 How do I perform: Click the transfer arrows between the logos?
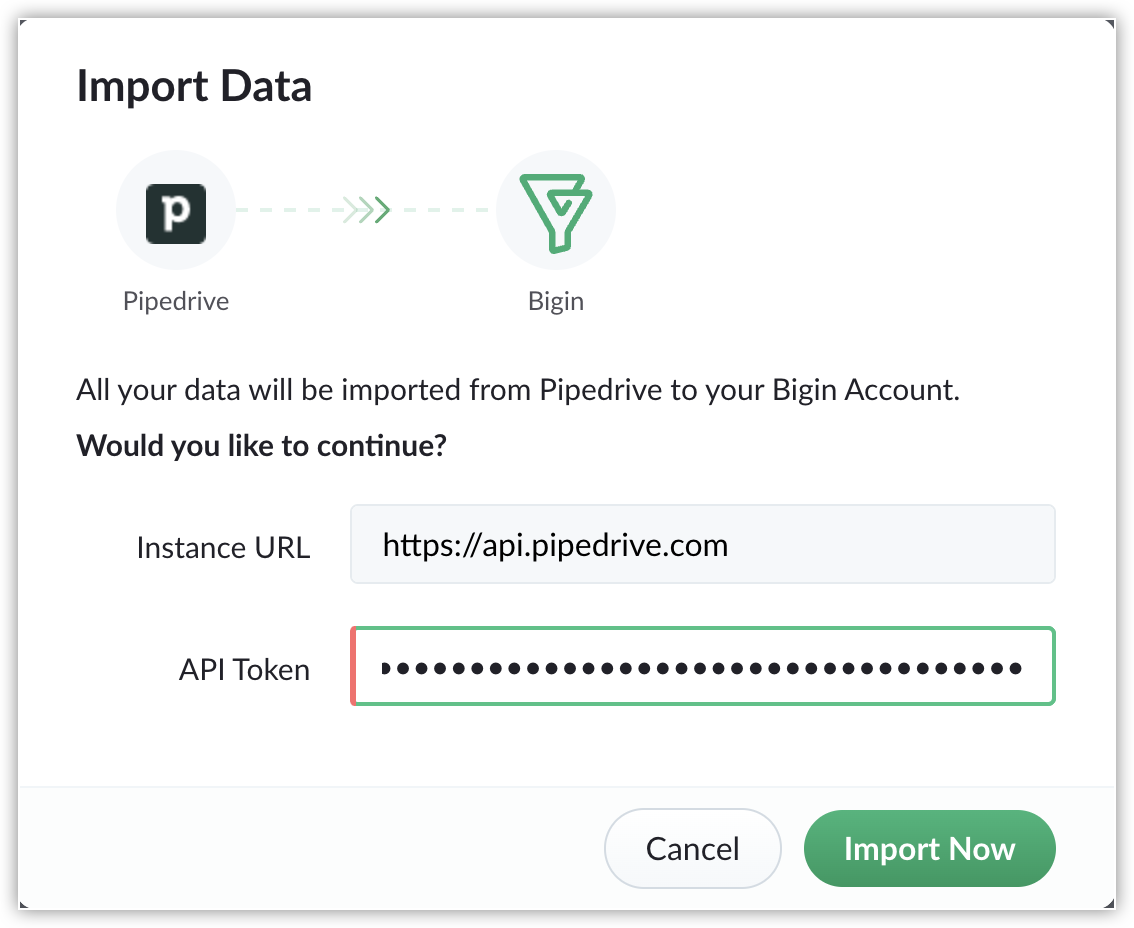(366, 211)
